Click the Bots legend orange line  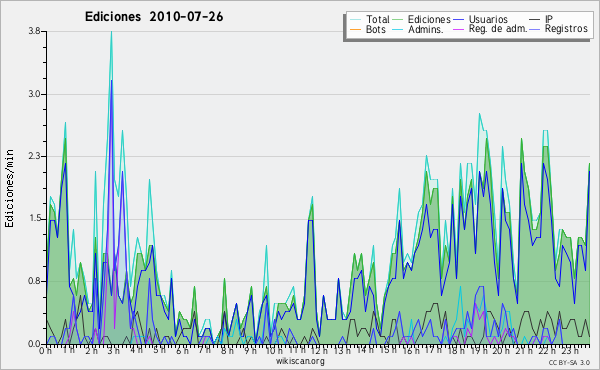(x=355, y=29)
